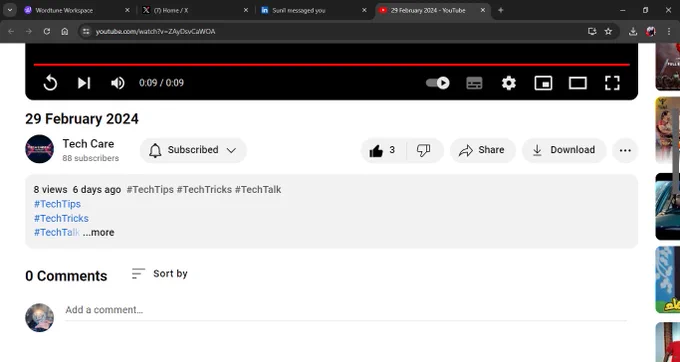Dislike the video with thumbs down
680x362 pixels.
[x=424, y=150]
